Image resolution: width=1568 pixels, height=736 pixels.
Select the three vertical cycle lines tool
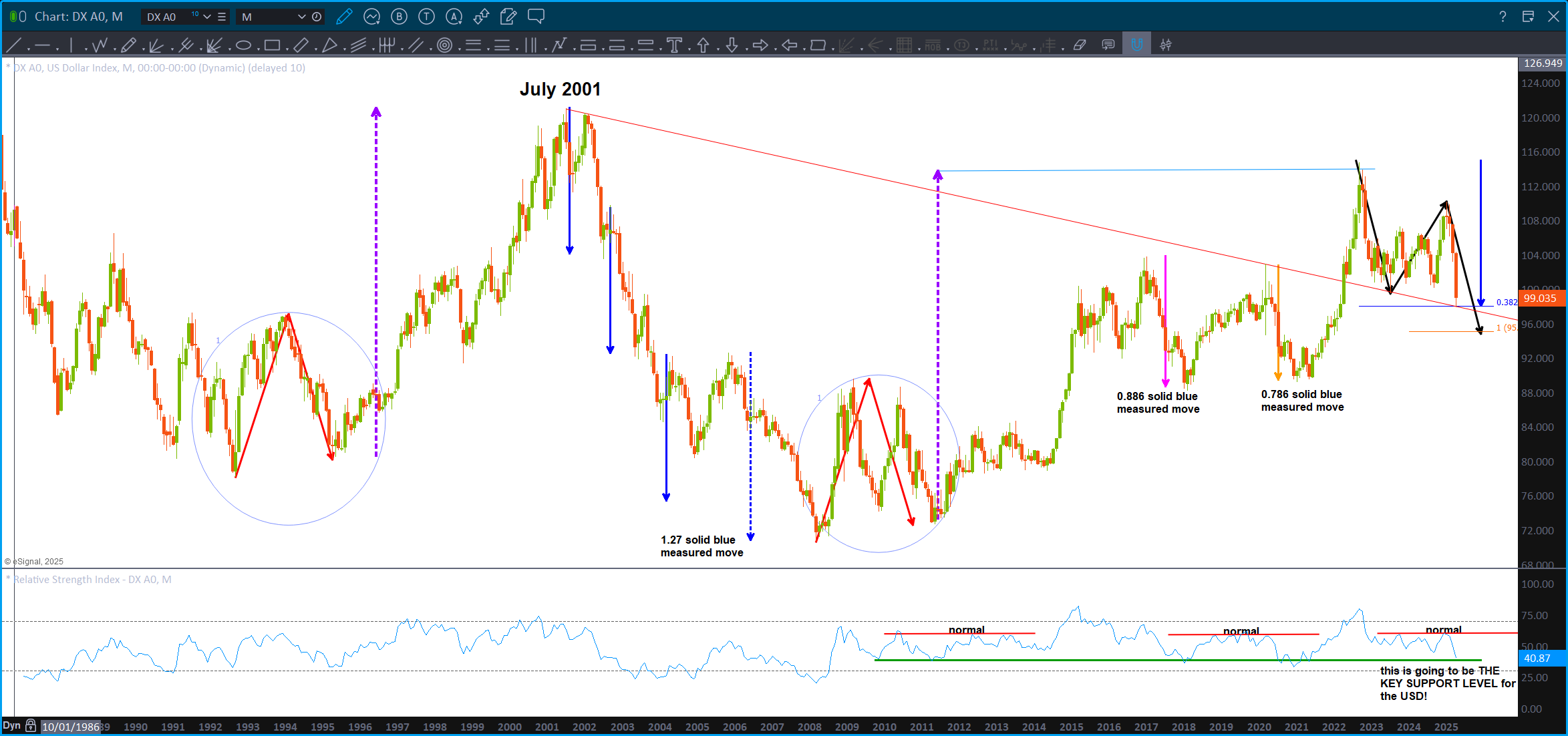coord(530,45)
